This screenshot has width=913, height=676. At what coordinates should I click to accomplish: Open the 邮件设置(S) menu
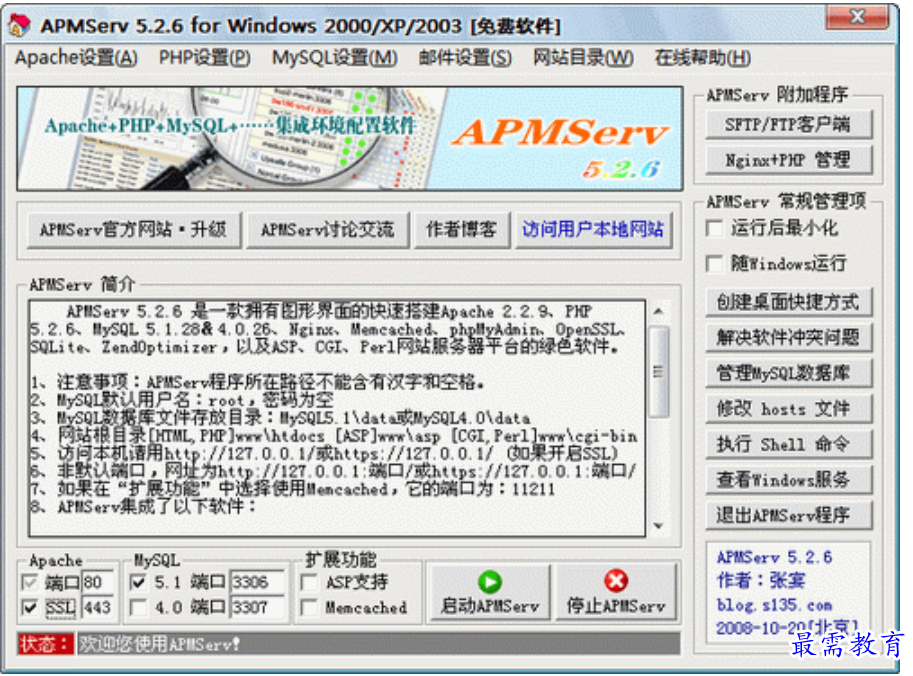(465, 58)
